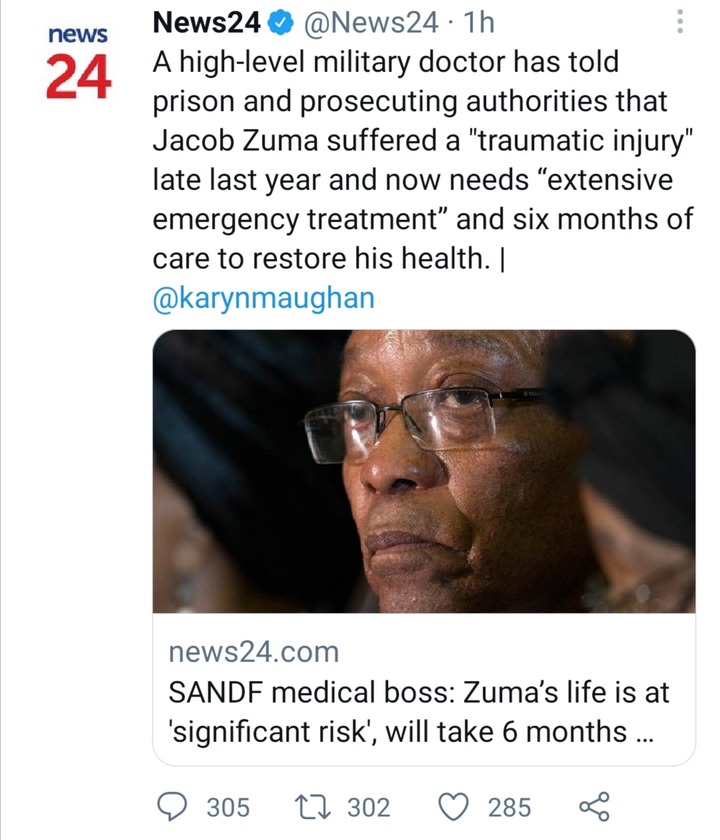This screenshot has height=840, width=720.
Task: Open the SANDF medical boss headline
Action: point(418,712)
